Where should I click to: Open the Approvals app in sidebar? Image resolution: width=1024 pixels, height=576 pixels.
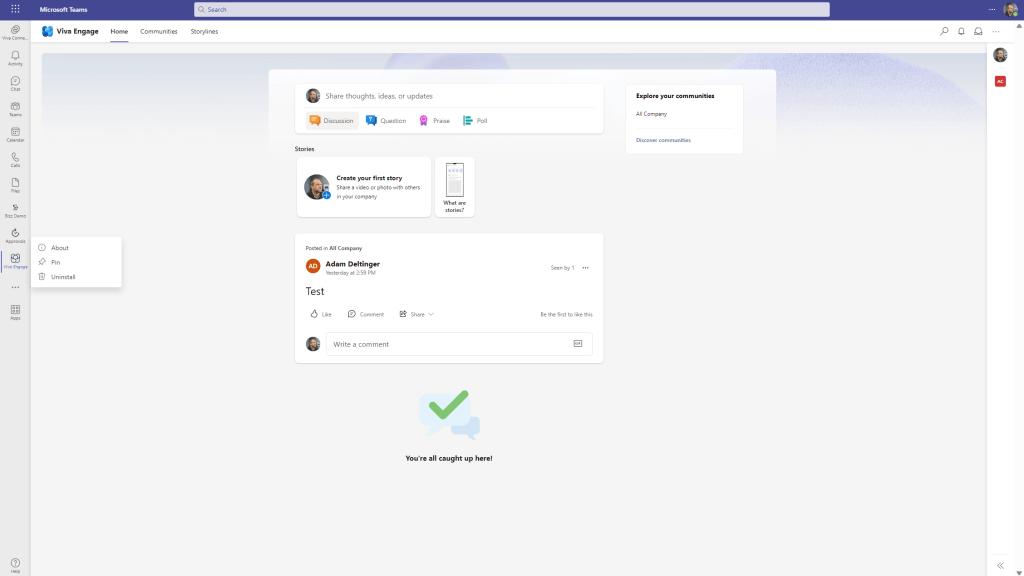click(15, 235)
